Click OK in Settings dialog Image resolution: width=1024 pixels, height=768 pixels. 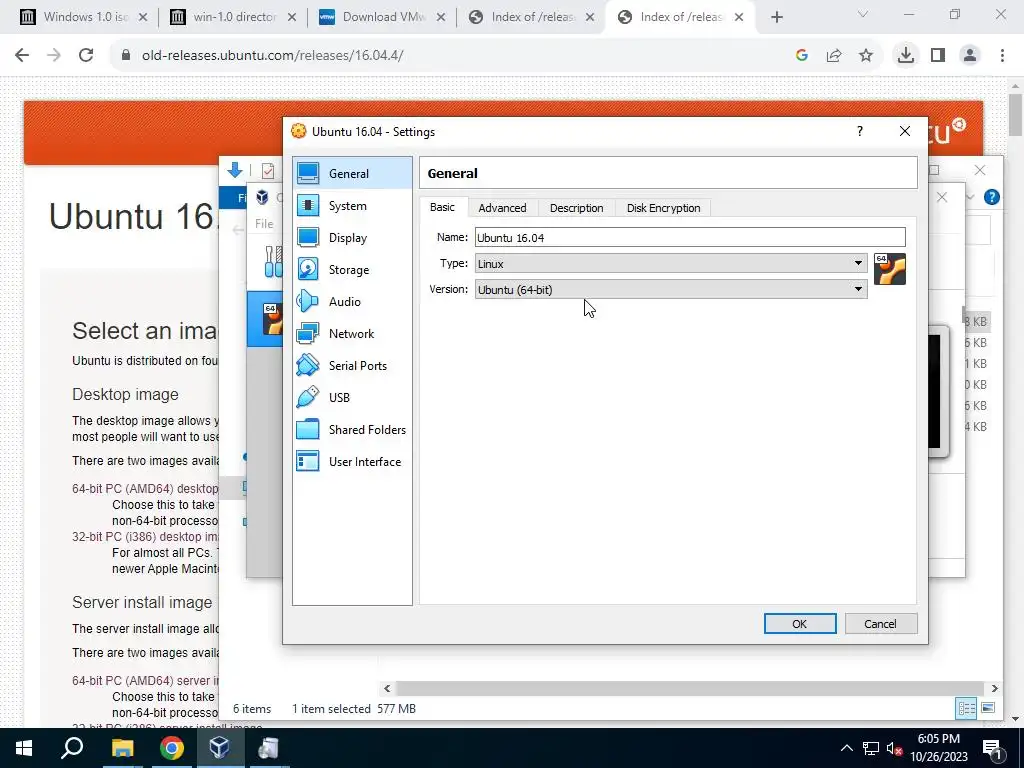pos(799,624)
